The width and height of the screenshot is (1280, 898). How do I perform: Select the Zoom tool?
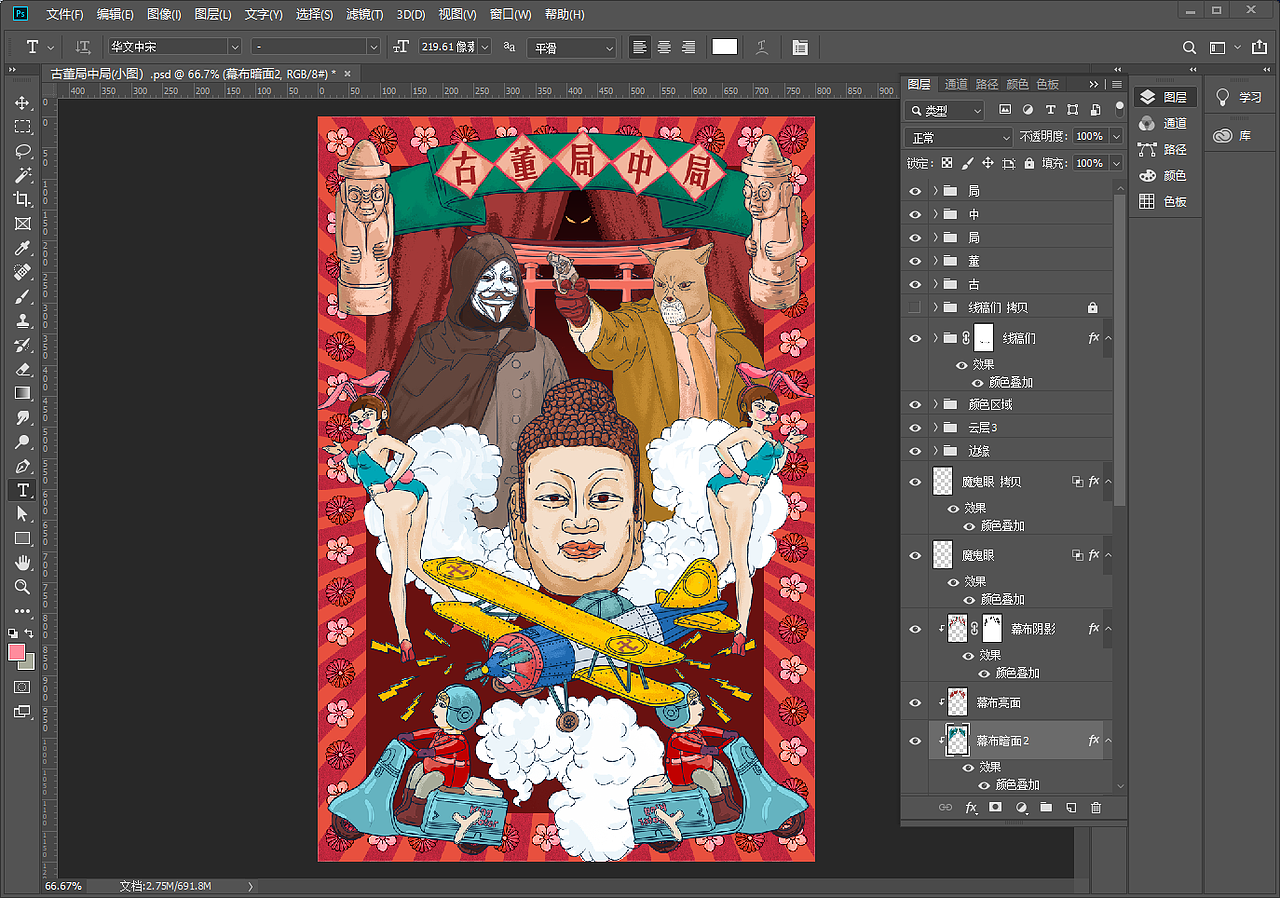point(22,587)
